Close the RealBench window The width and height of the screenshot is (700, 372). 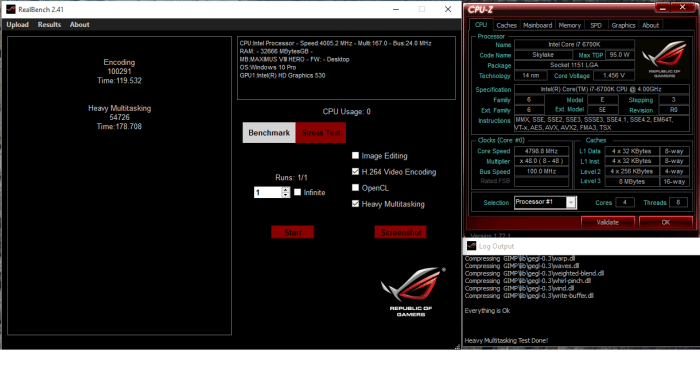(448, 9)
